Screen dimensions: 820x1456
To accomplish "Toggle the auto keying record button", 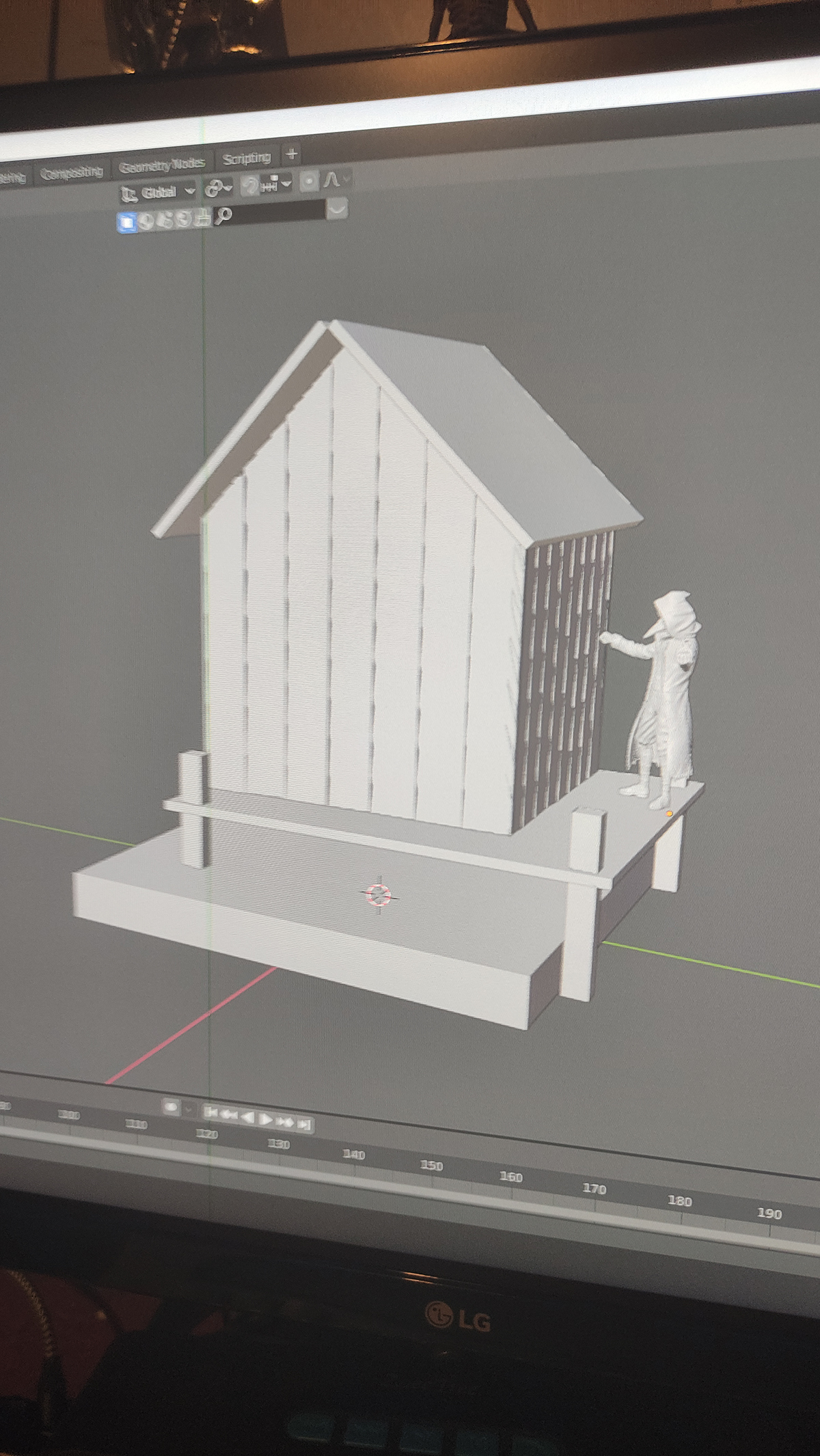I will click(x=171, y=1107).
